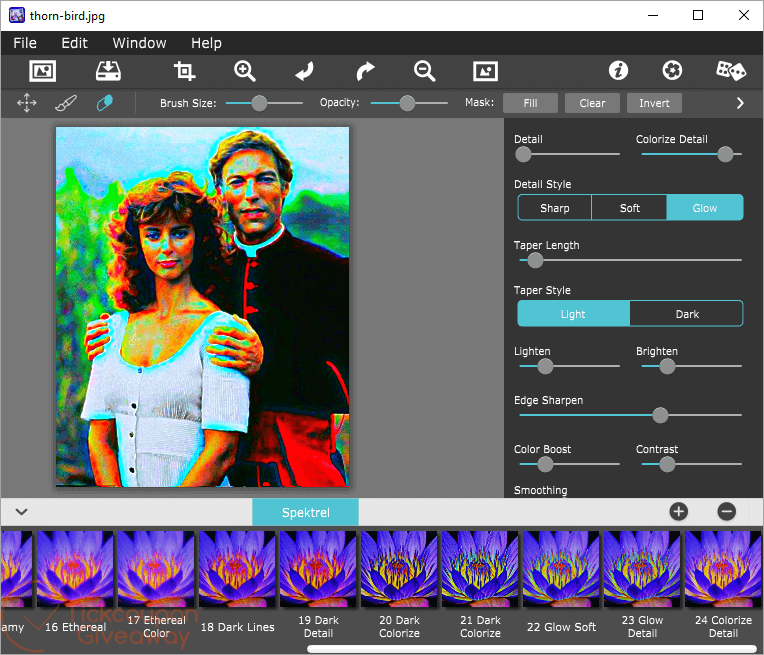Screen dimensions: 764x655
Task: Click the undo arrow icon
Action: pyautogui.click(x=305, y=71)
